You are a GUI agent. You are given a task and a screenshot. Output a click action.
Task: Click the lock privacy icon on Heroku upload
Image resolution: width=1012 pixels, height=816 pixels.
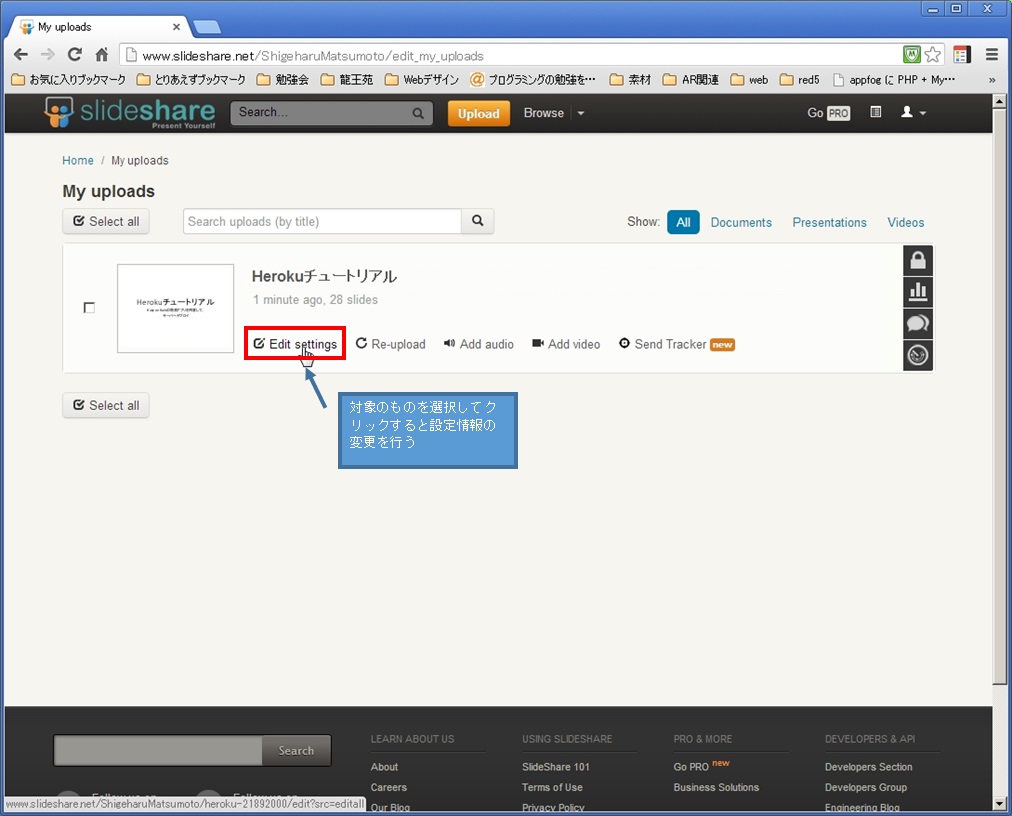(x=918, y=260)
